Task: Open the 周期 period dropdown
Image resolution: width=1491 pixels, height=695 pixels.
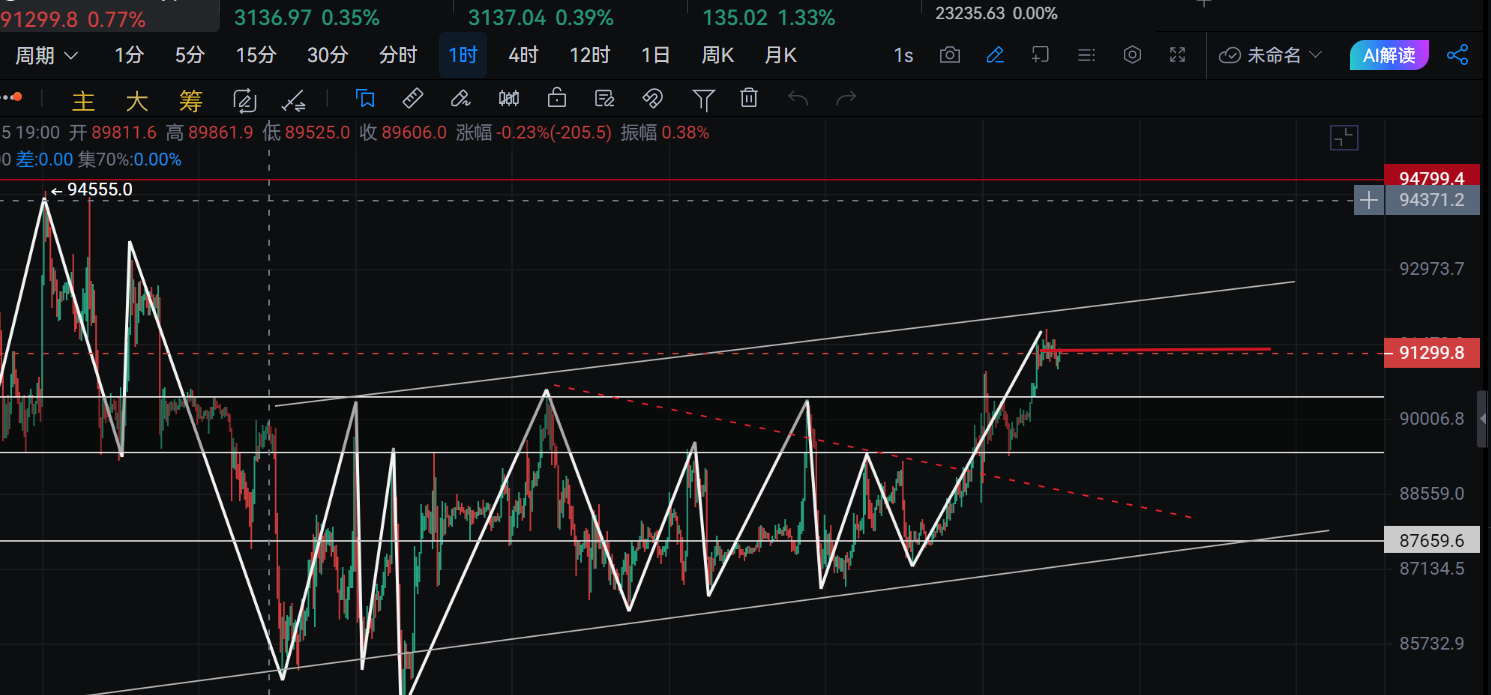Action: click(44, 55)
